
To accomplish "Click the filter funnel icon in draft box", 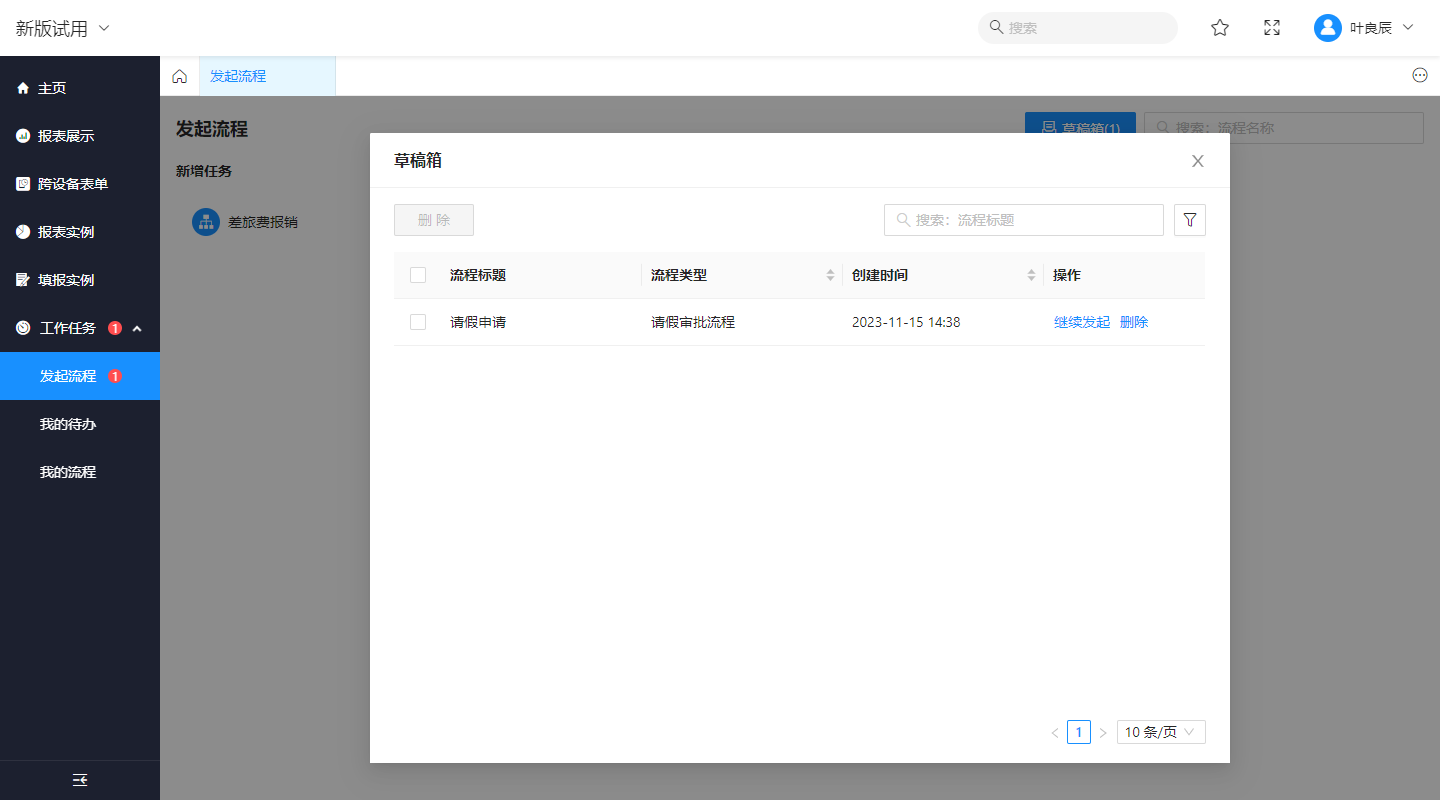I will click(1189, 220).
